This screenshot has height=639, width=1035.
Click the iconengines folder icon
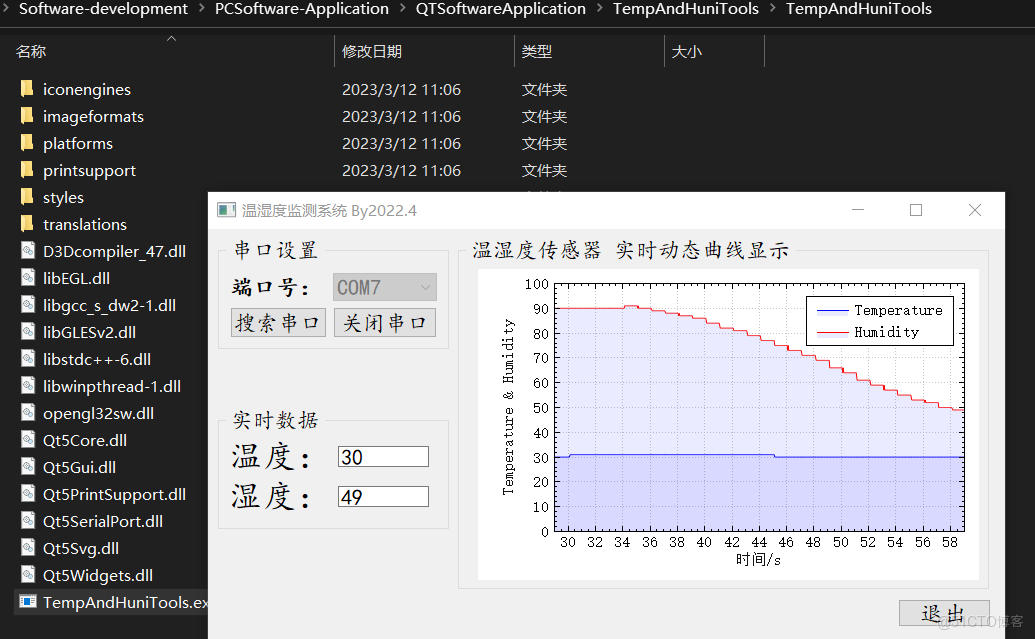point(27,89)
